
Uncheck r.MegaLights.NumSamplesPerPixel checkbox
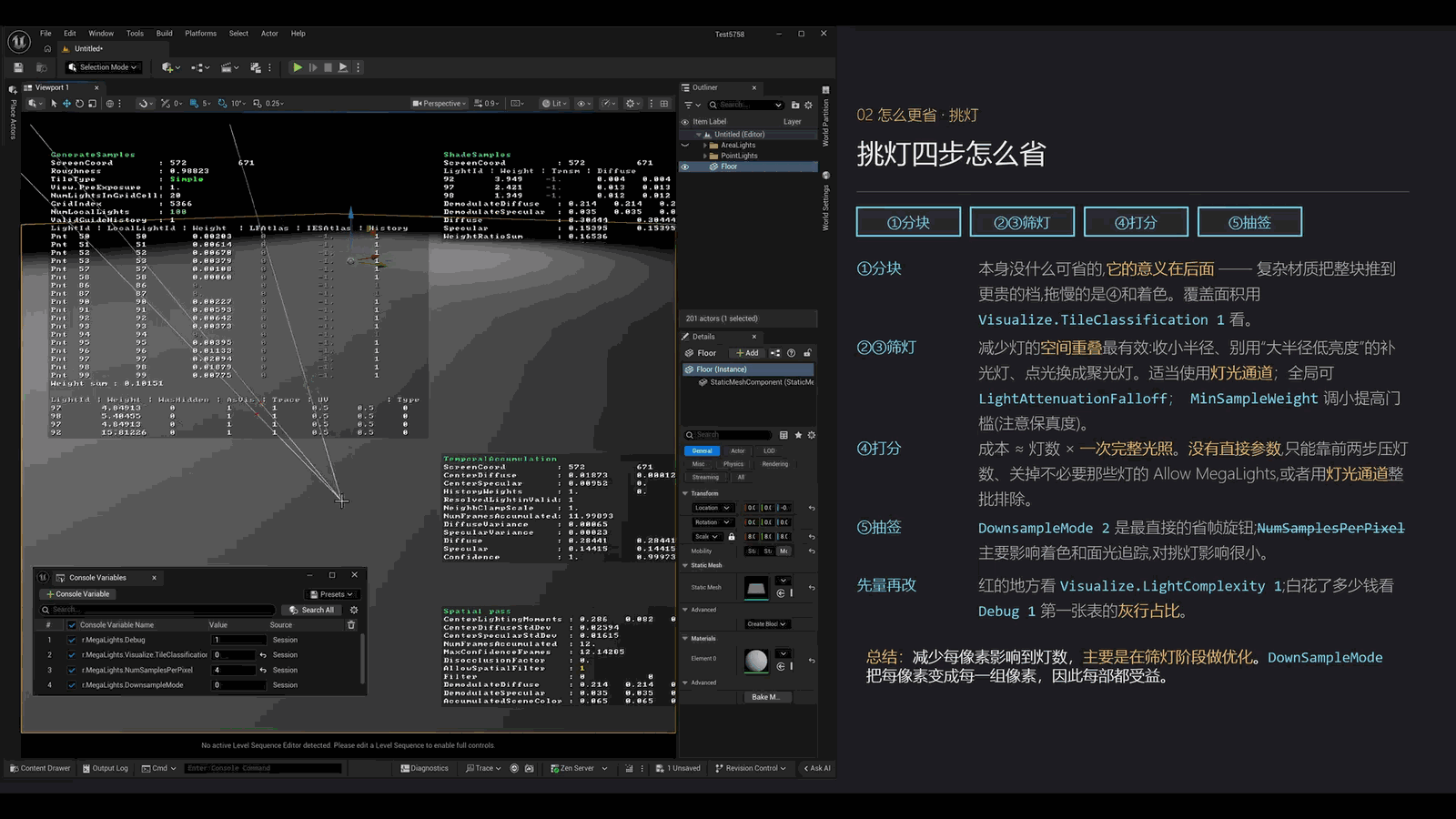click(x=72, y=670)
